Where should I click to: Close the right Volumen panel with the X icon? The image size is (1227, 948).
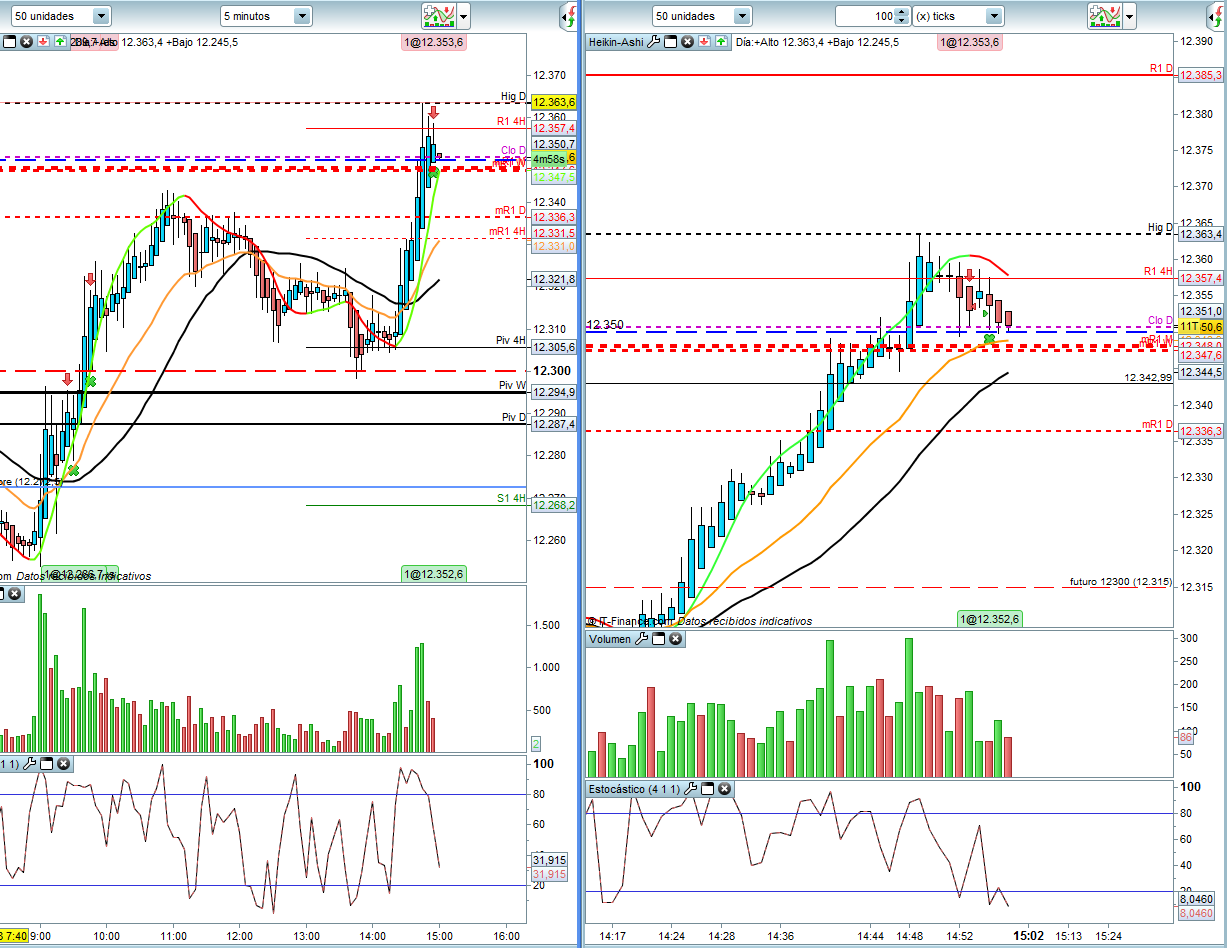point(676,639)
